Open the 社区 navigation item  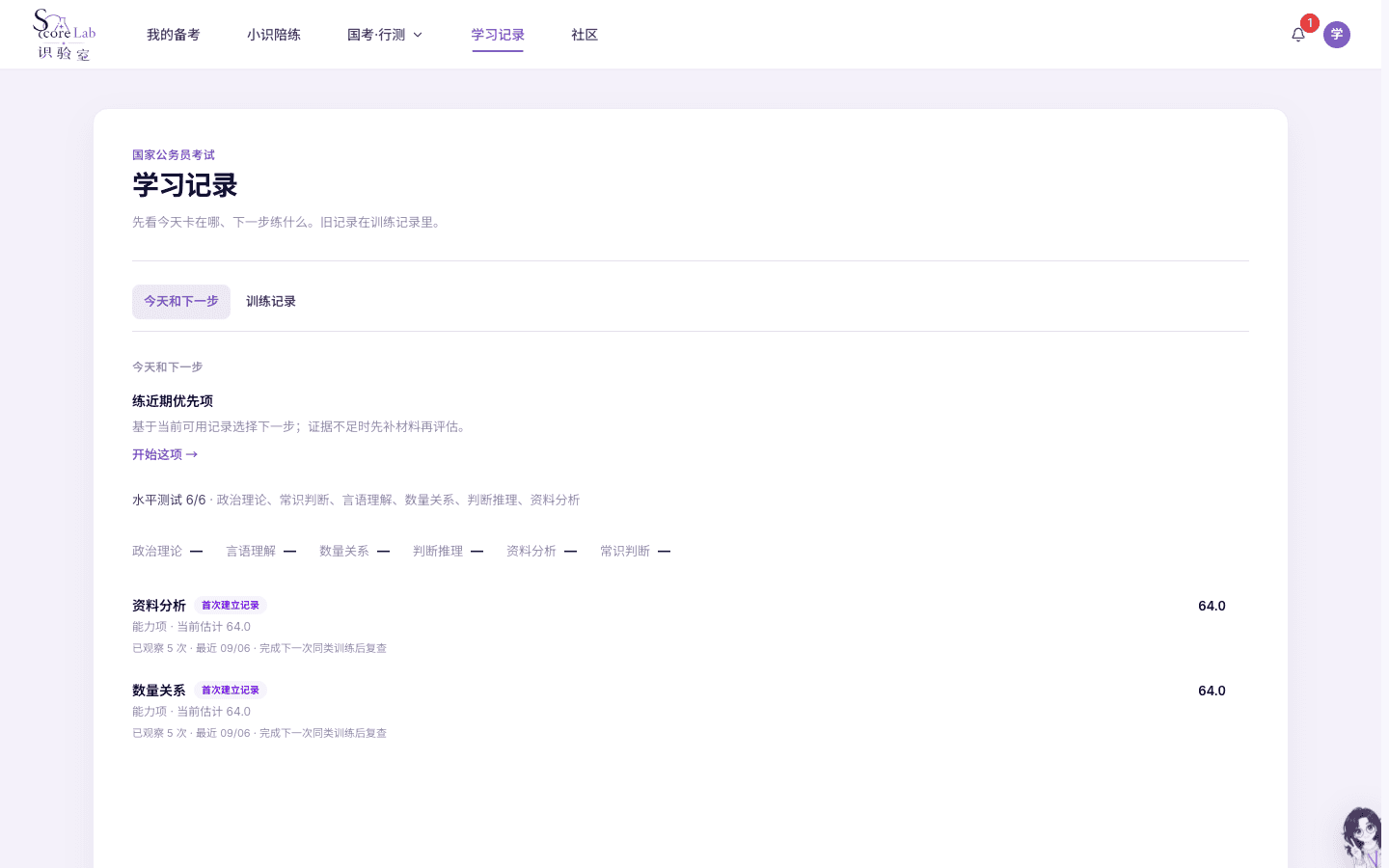point(585,35)
